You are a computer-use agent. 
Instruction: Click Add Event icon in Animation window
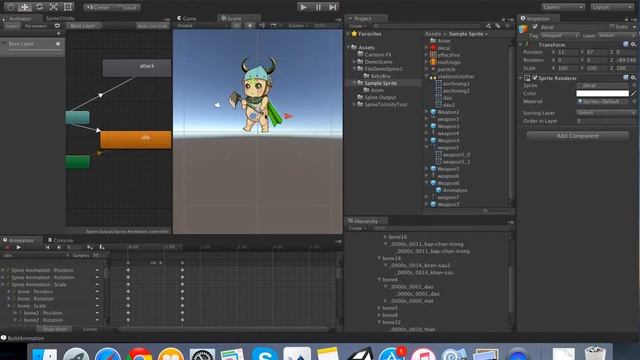point(102,247)
